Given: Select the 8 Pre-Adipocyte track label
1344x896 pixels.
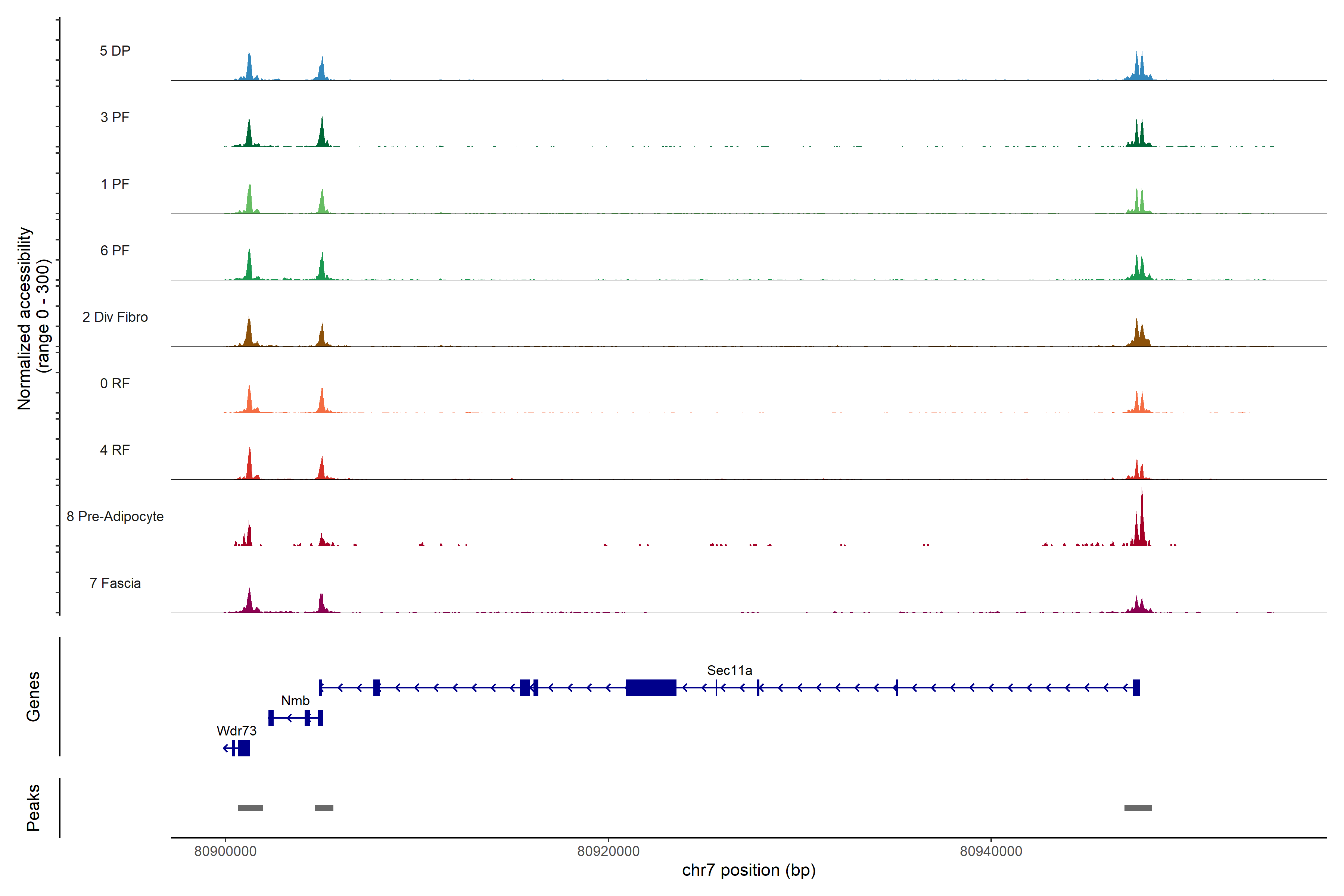Looking at the screenshot, I should [x=115, y=517].
